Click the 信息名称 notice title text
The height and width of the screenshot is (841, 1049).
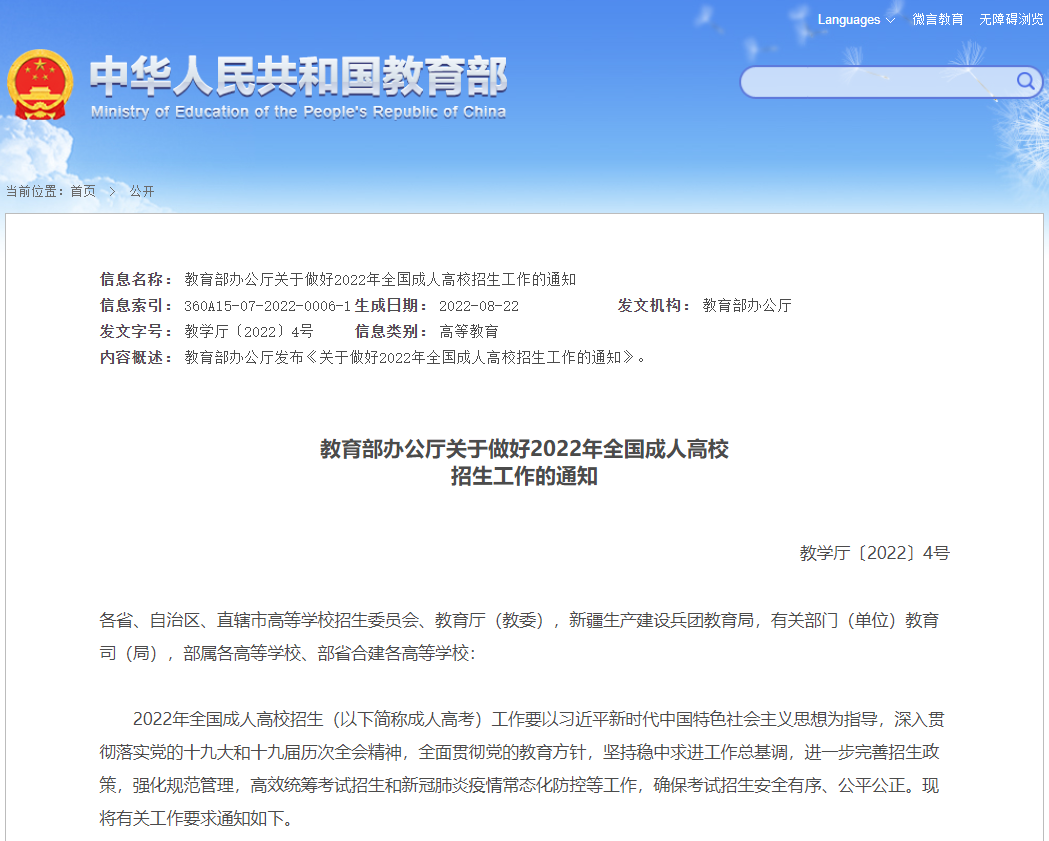[380, 280]
